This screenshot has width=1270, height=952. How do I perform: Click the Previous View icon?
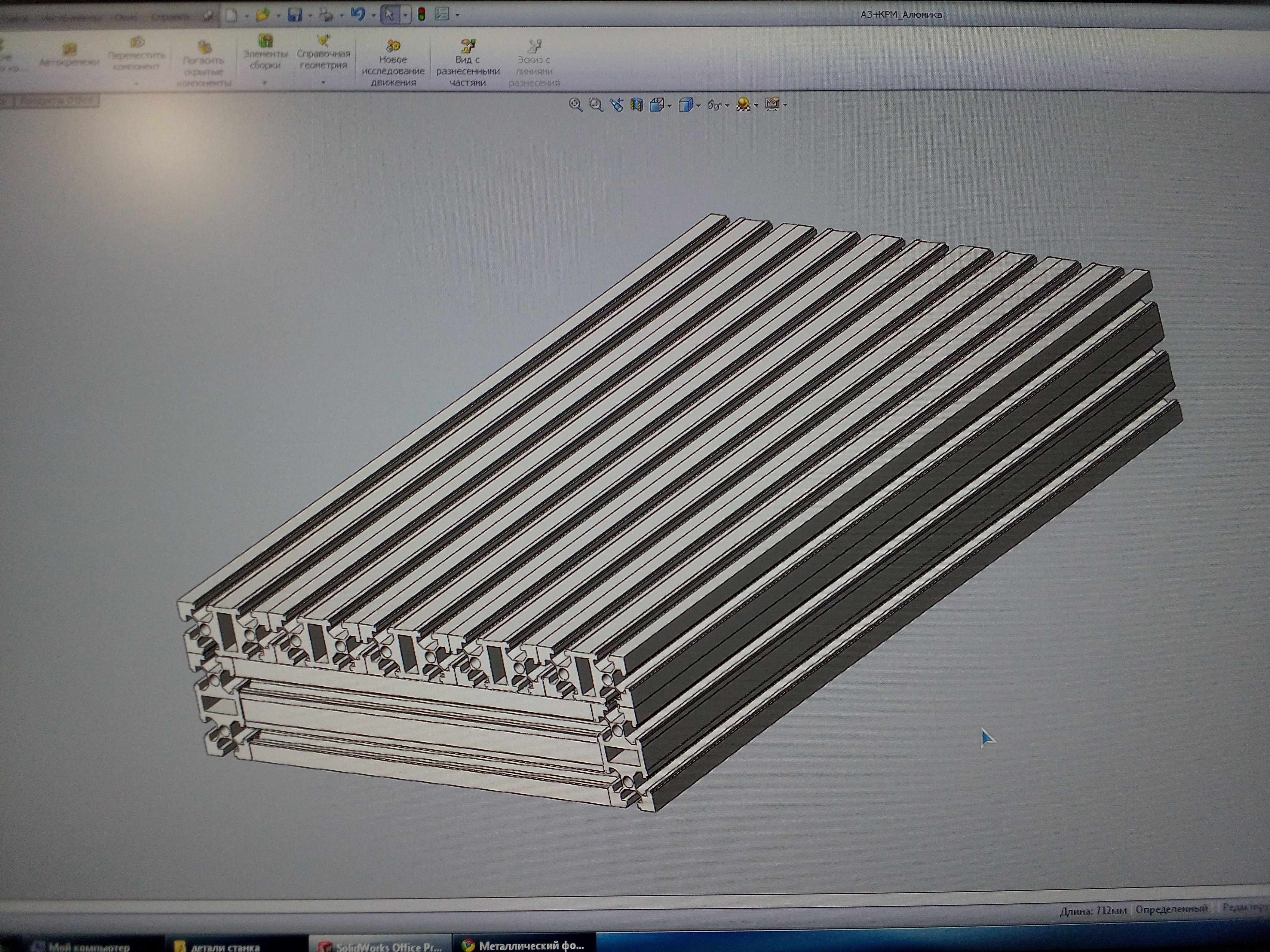click(616, 105)
